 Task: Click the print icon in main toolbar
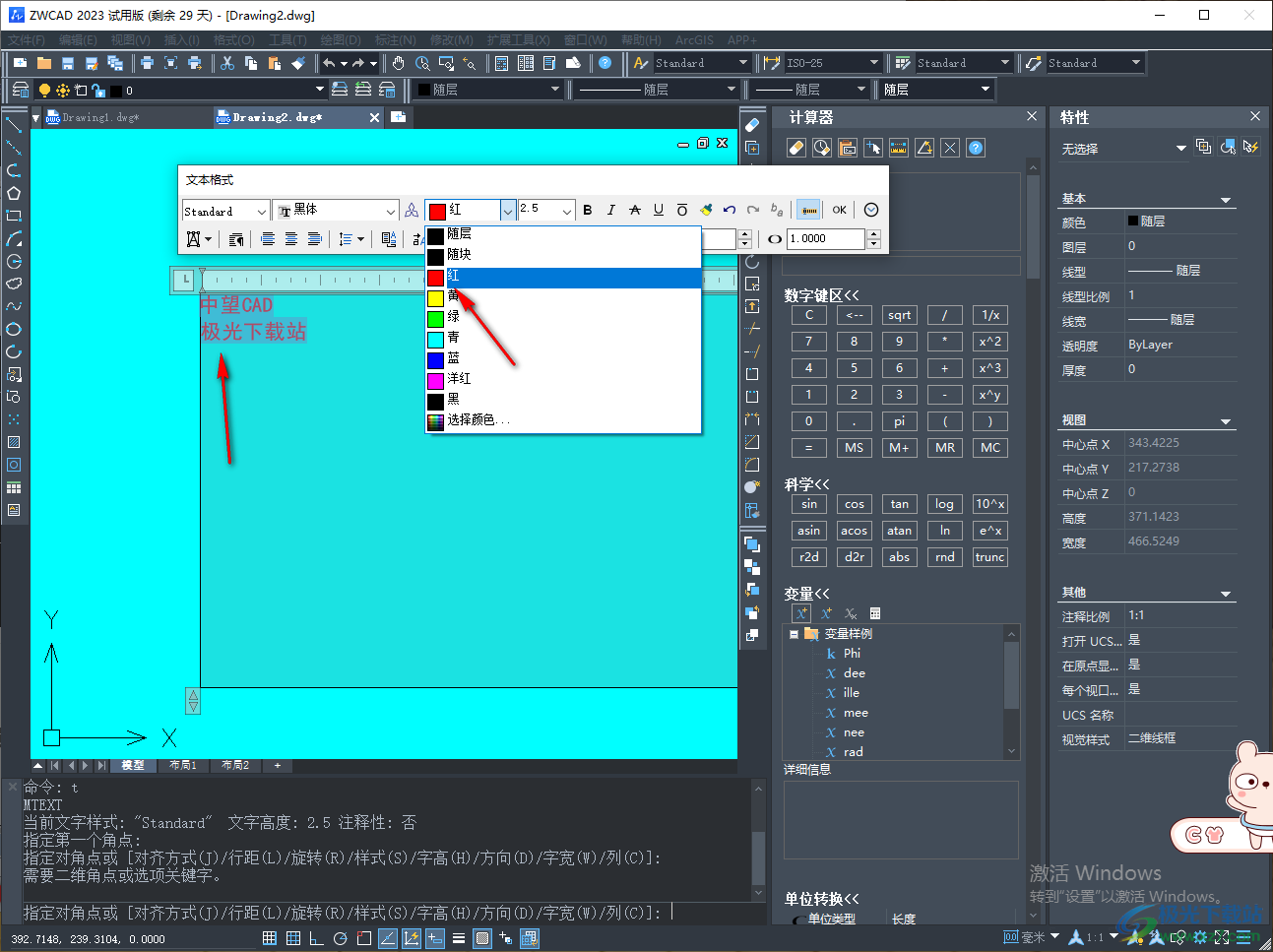[147, 63]
